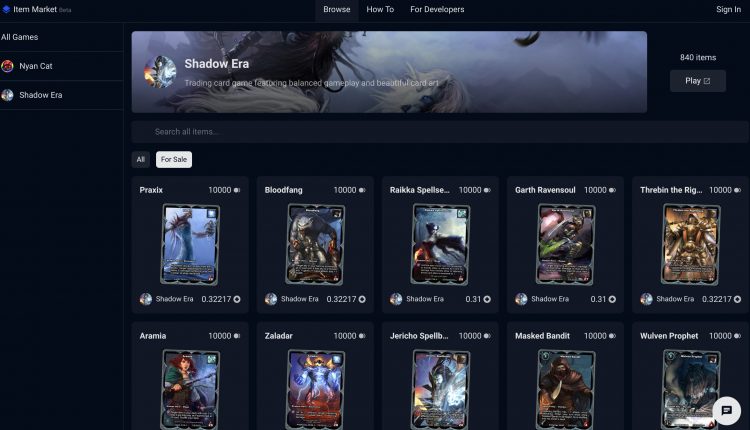Click the coin icon beside Raikka 0.31 price

(x=487, y=299)
